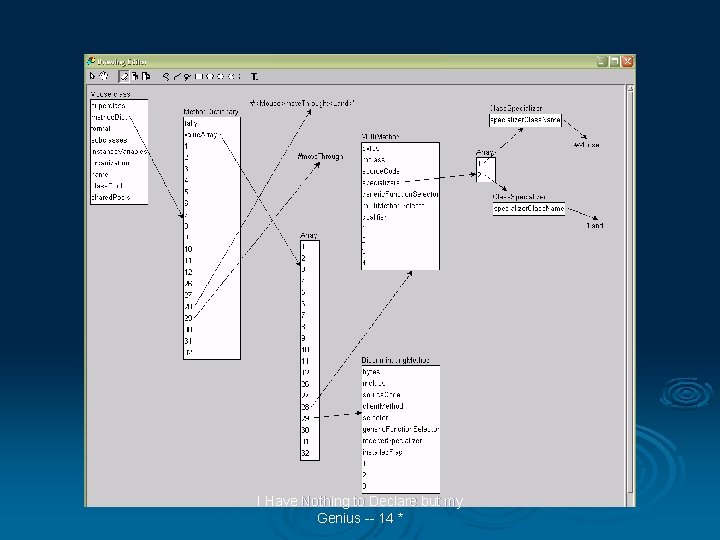Viewport: 720px width, 540px height.
Task: Maximize the Drawing Editor window
Action: 615,61
